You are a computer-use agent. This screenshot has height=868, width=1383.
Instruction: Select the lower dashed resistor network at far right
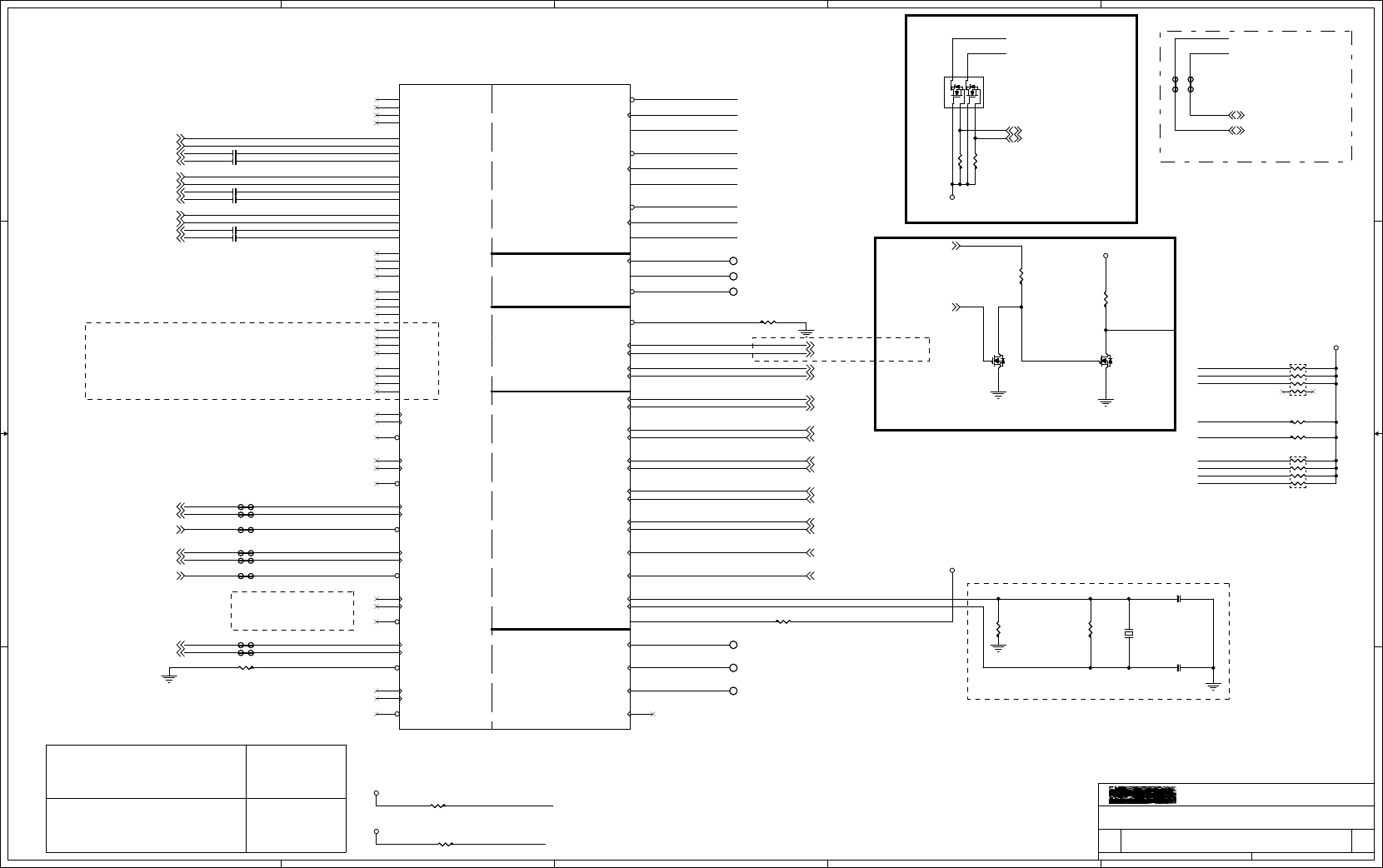pyautogui.click(x=1298, y=471)
